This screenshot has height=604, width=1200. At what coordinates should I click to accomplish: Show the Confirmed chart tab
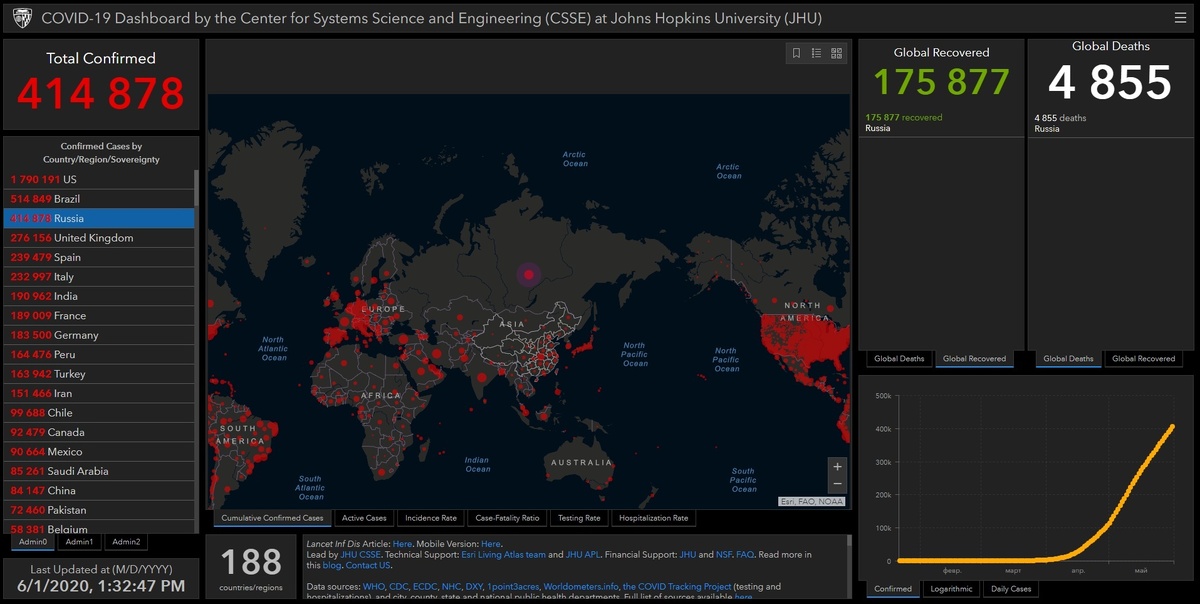click(x=893, y=589)
